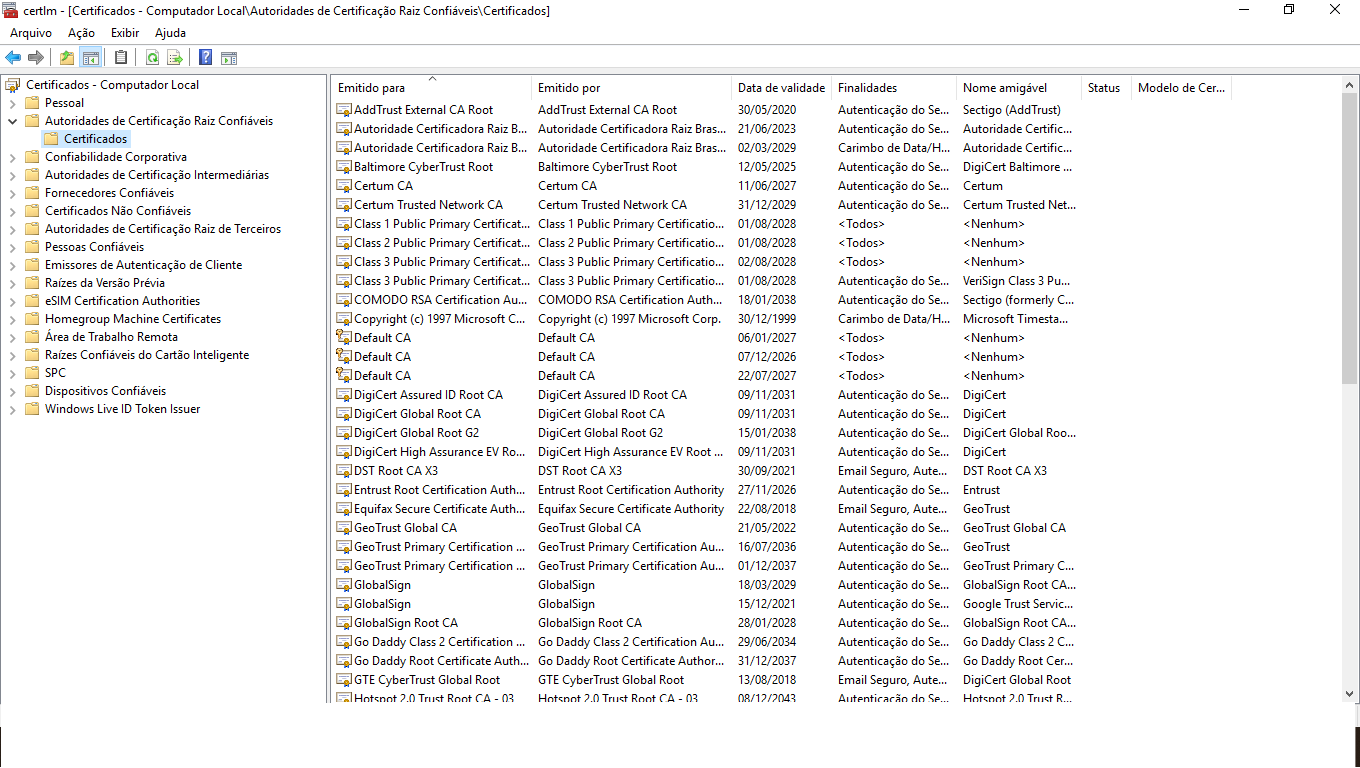Expand the Confiabilidade Corporativa tree node
This screenshot has height=768, width=1360.
click(12, 157)
